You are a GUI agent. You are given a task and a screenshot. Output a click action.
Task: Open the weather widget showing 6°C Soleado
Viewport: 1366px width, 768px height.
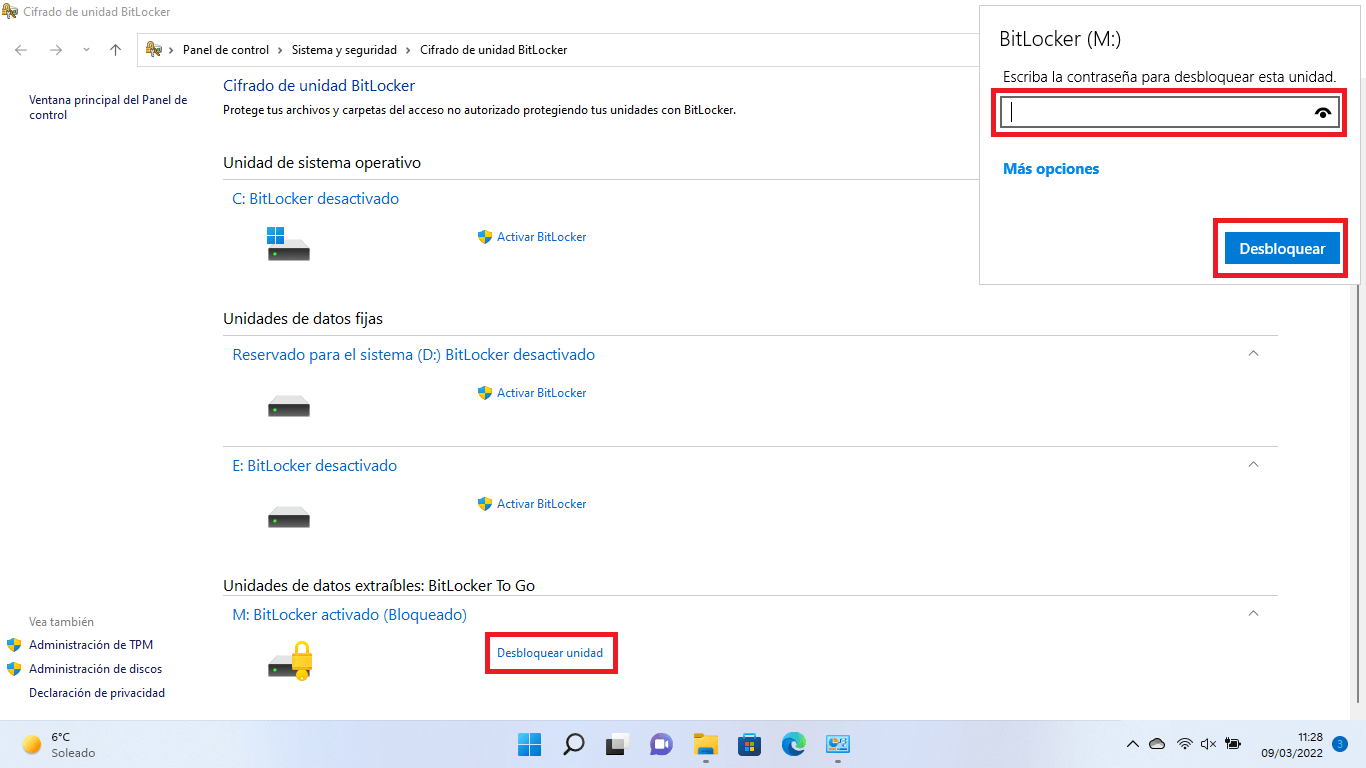tap(60, 744)
